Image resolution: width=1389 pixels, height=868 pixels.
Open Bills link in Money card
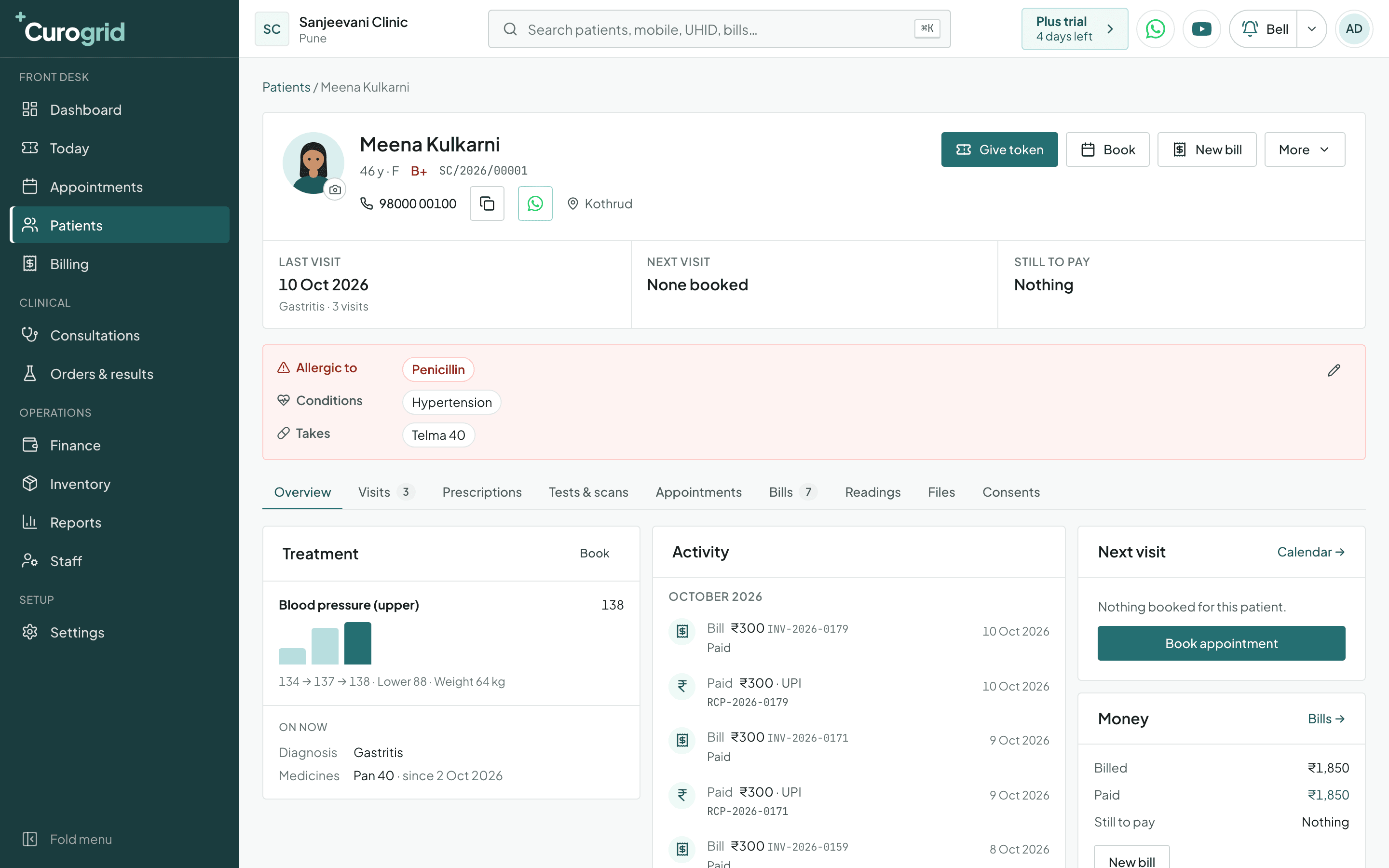click(x=1326, y=719)
